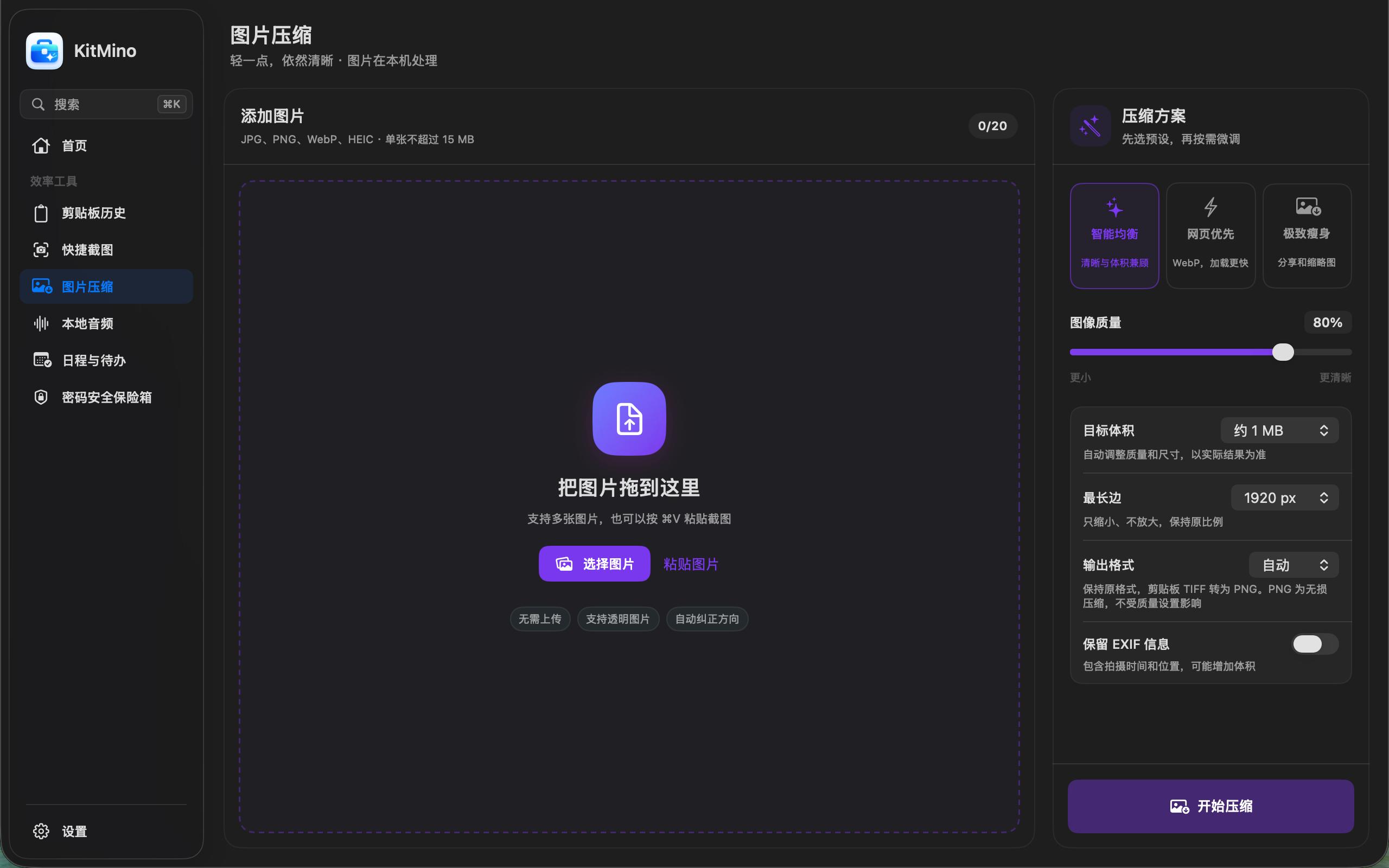Click the lightning icon on 网页优先 card
The width and height of the screenshot is (1389, 868).
(x=1210, y=207)
